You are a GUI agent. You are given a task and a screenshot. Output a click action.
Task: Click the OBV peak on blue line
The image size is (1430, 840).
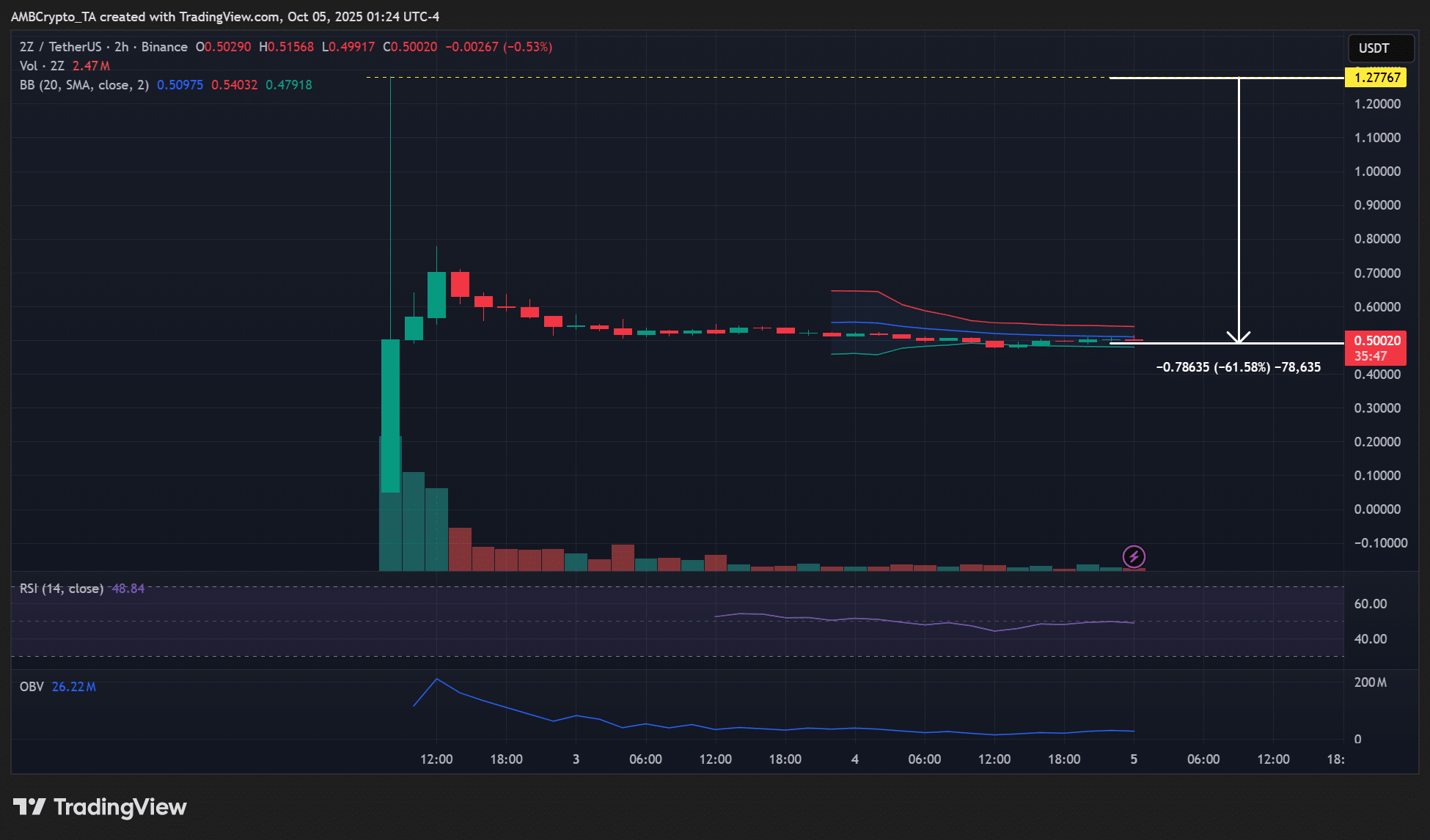coord(437,679)
